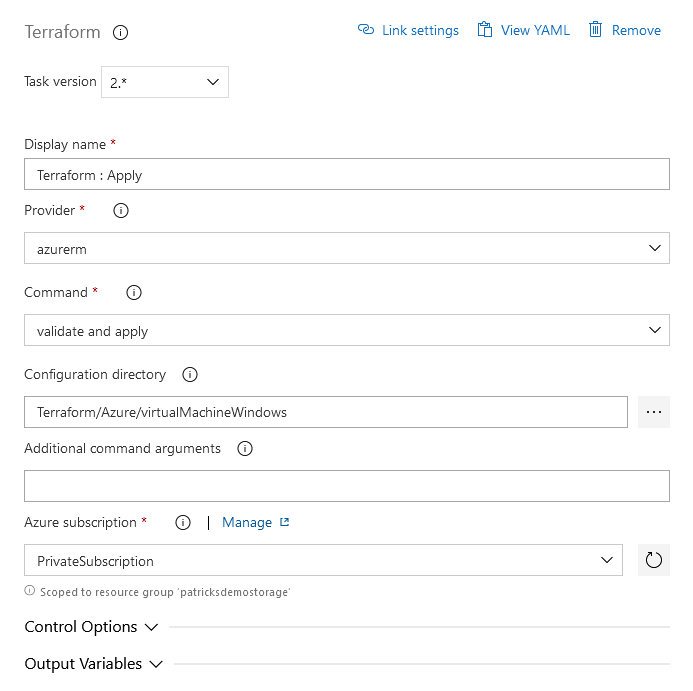Viewport: 693px width, 691px height.
Task: Click the Terraform heading text
Action: tap(62, 32)
